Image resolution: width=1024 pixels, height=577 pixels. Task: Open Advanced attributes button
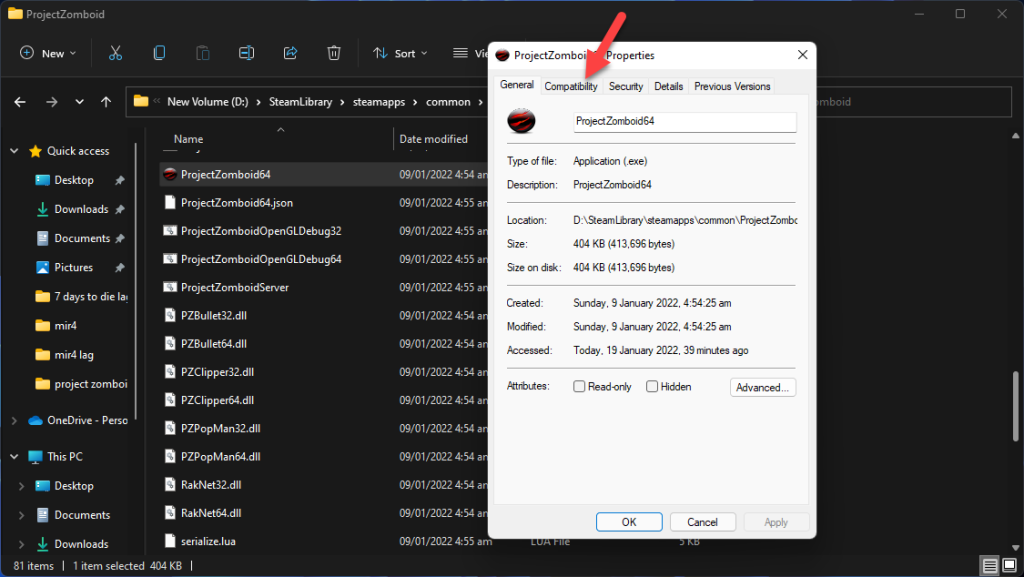click(x=763, y=387)
